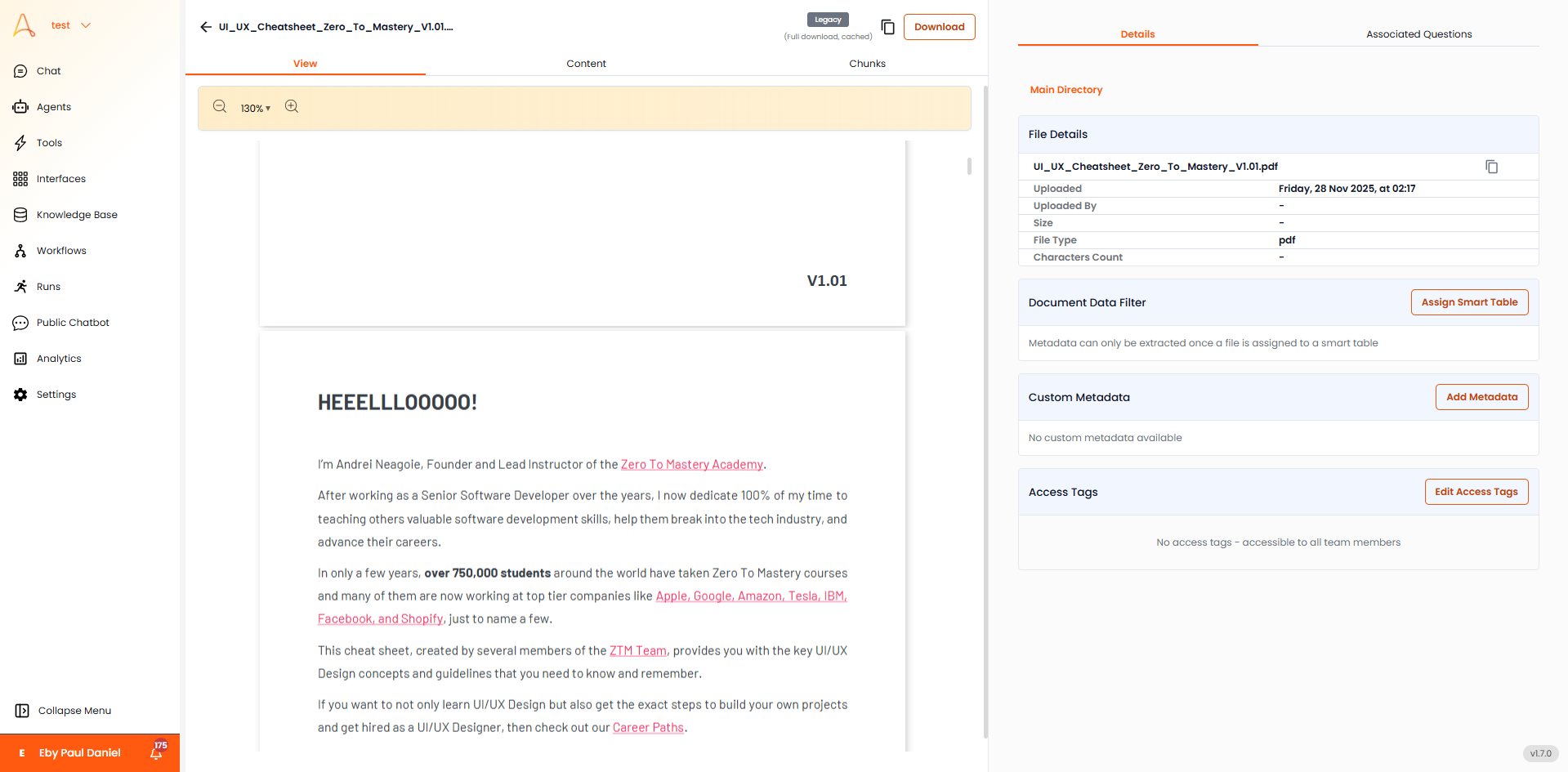Open the Runs section

pos(48,287)
